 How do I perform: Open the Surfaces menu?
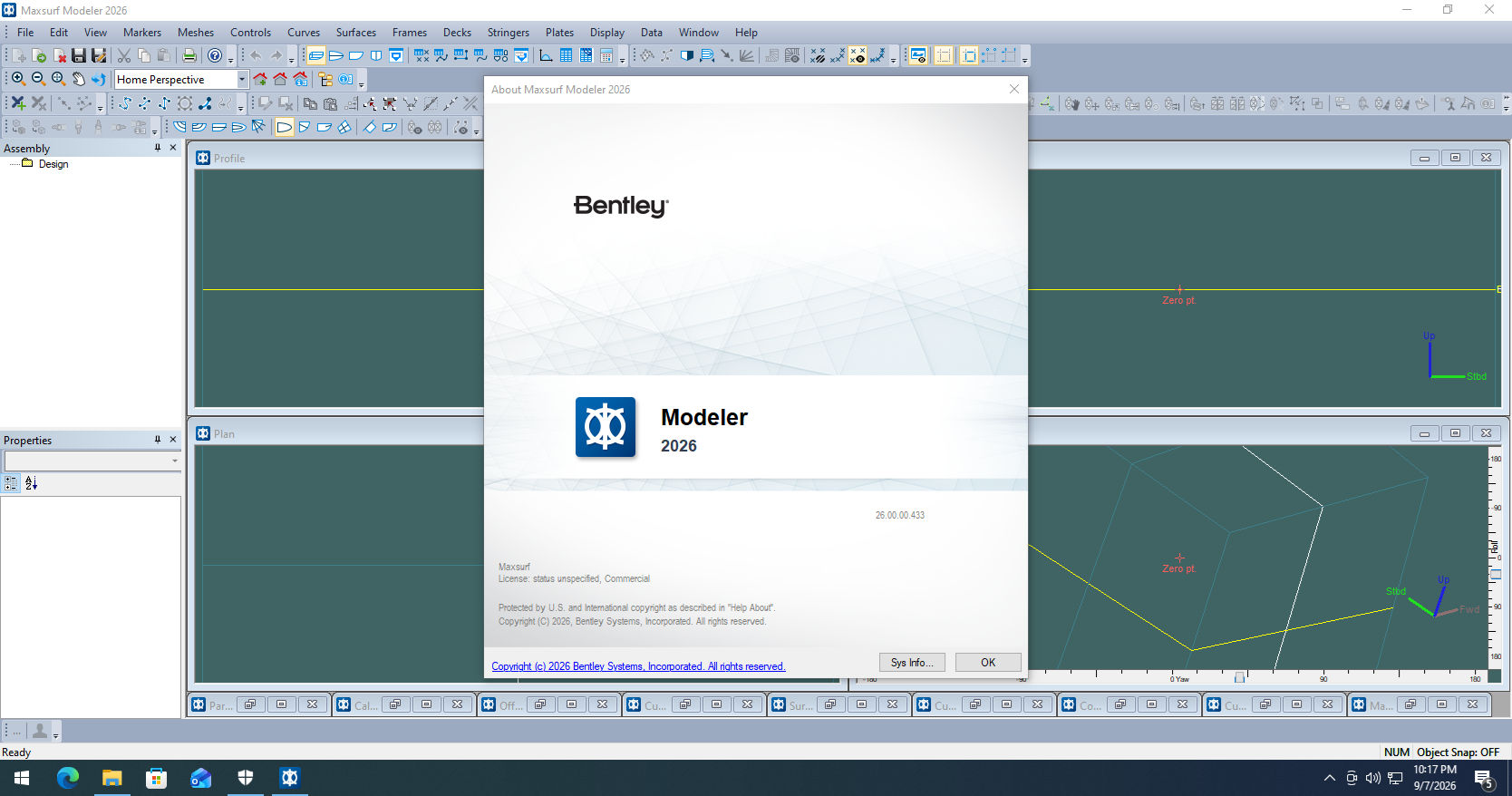pos(356,32)
